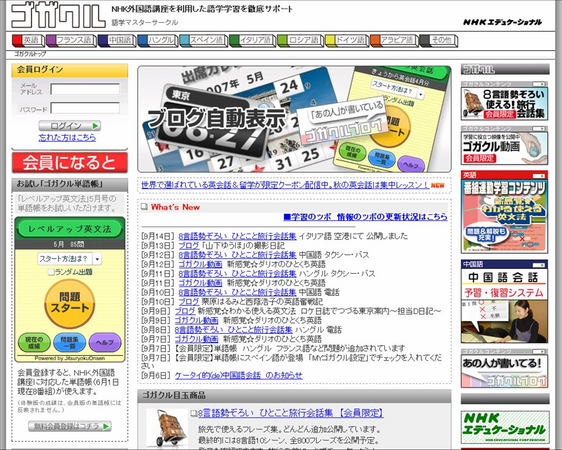Focus the パスワード input field

point(85,108)
